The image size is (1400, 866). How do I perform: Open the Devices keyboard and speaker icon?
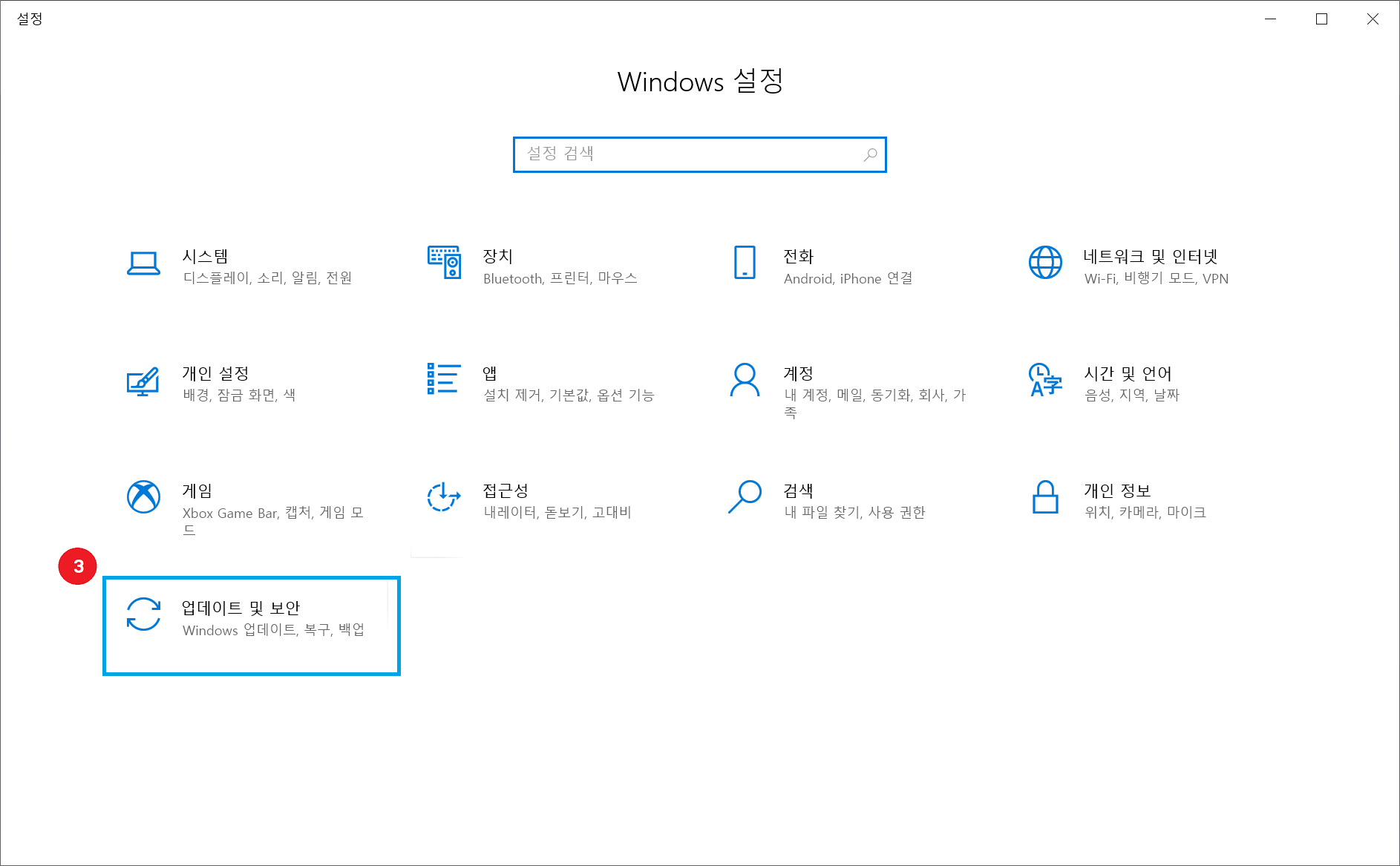444,263
